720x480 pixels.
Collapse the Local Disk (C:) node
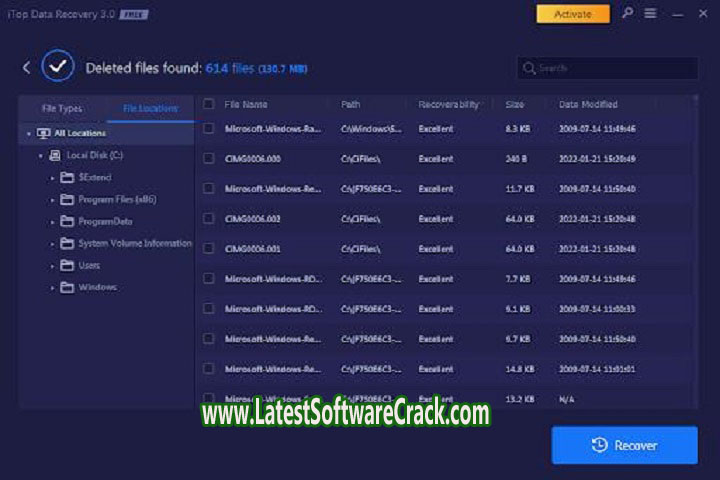41,156
